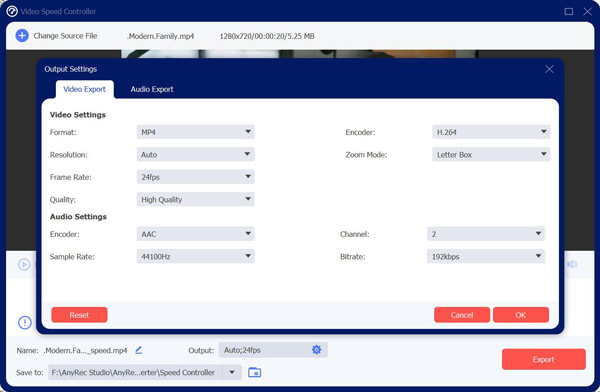Click the Reset button
This screenshot has width=600, height=392.
[79, 315]
